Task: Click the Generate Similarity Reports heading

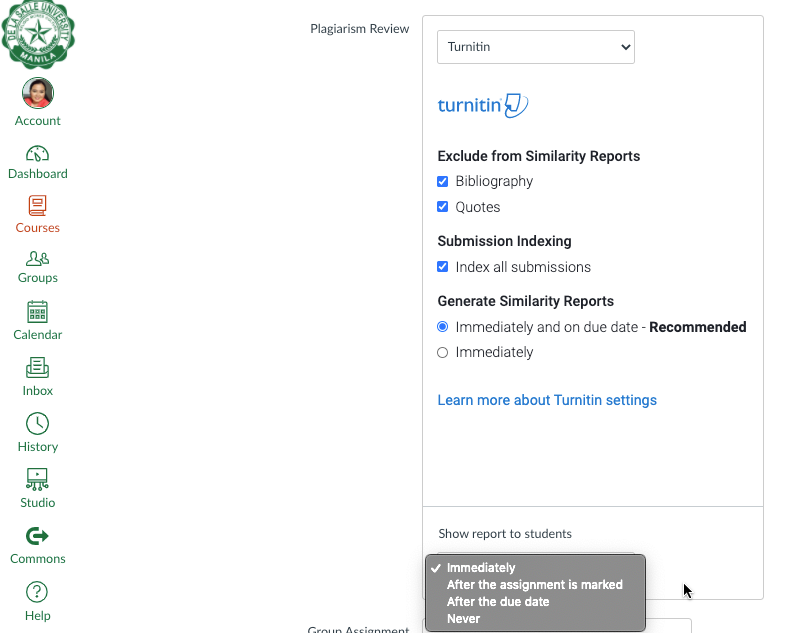Action: pyautogui.click(x=525, y=301)
